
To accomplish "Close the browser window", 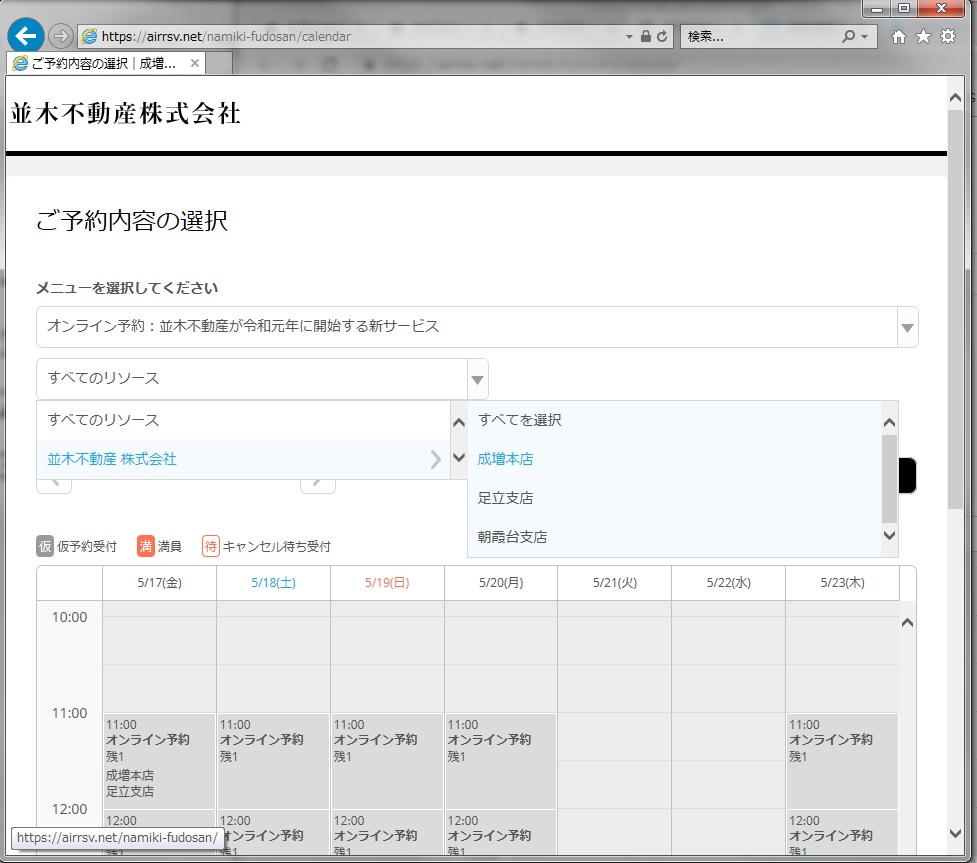I will coord(941,8).
